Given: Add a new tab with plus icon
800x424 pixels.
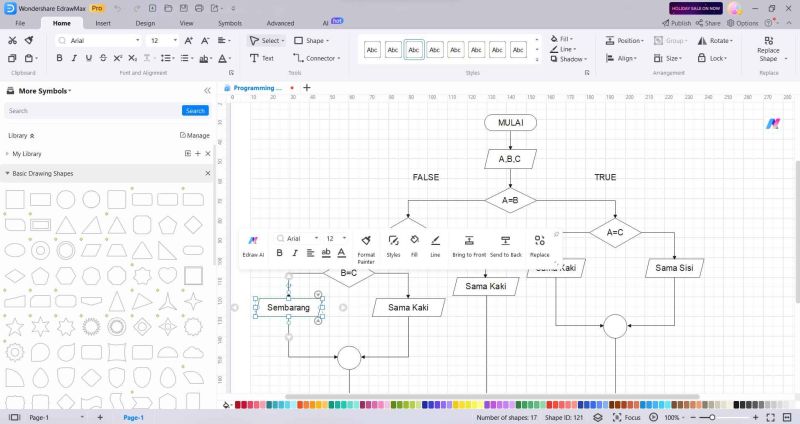Looking at the screenshot, I should [x=307, y=88].
